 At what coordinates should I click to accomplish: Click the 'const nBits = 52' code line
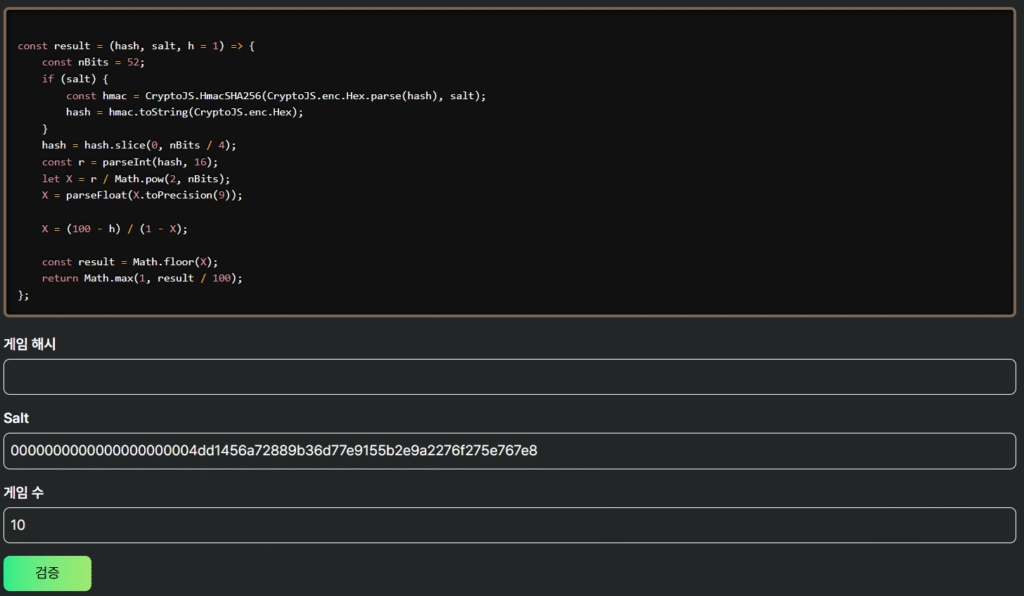pos(93,62)
